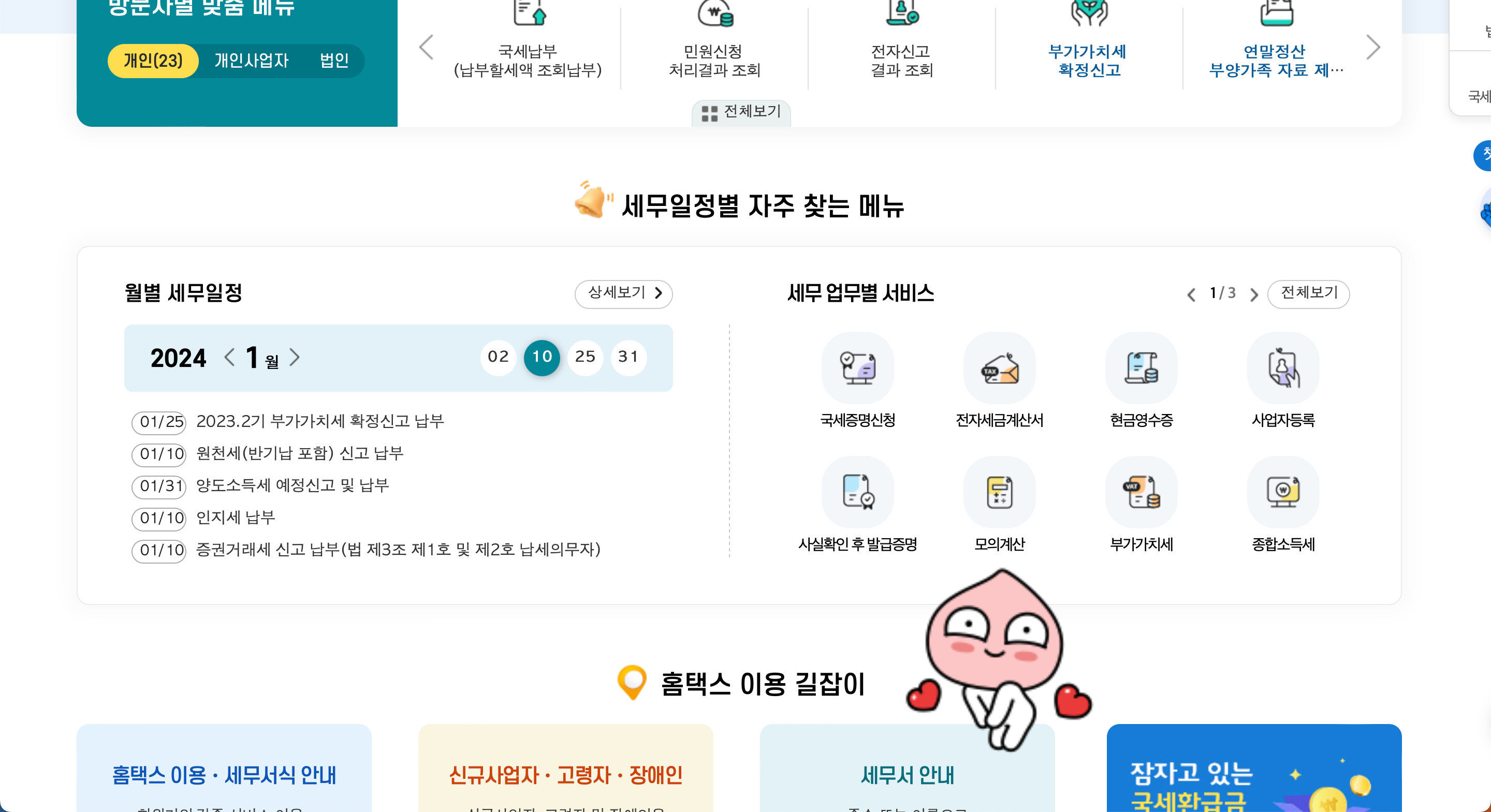
Task: Click the 상세보기 button for monthly schedule
Action: tap(623, 293)
